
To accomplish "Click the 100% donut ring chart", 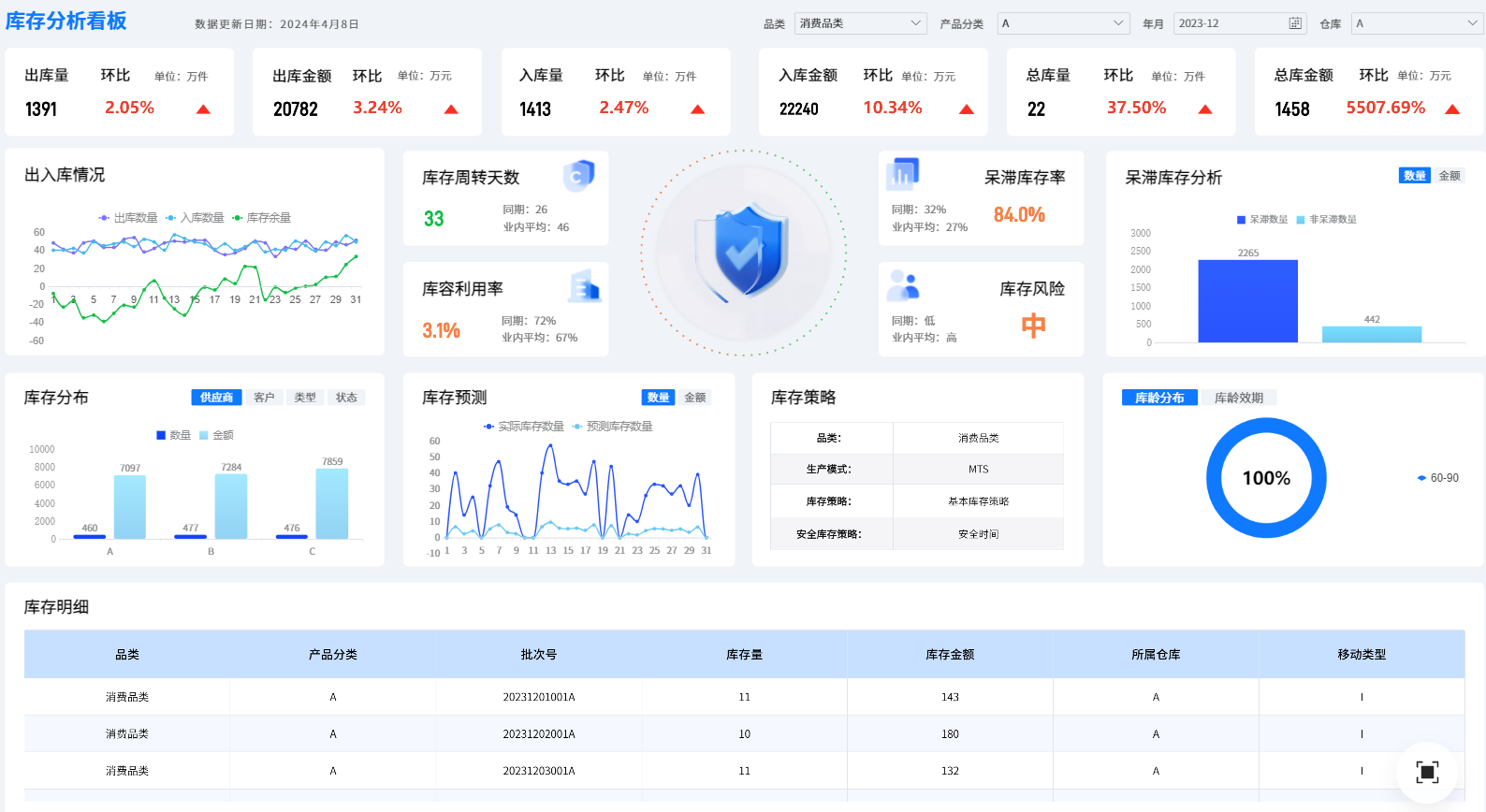I will (x=1266, y=478).
